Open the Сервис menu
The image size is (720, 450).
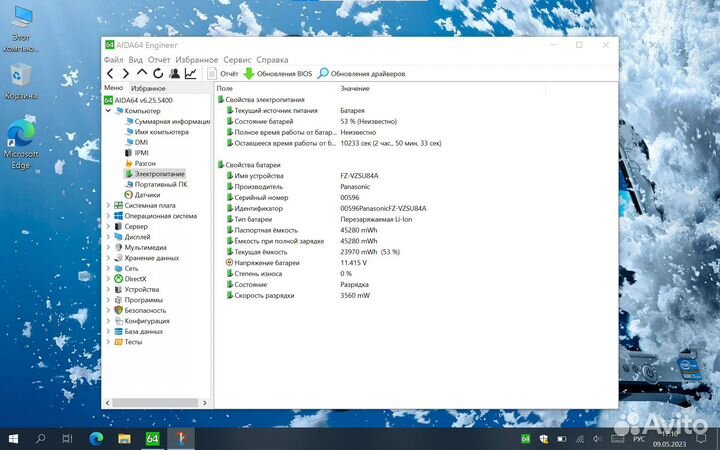click(237, 60)
